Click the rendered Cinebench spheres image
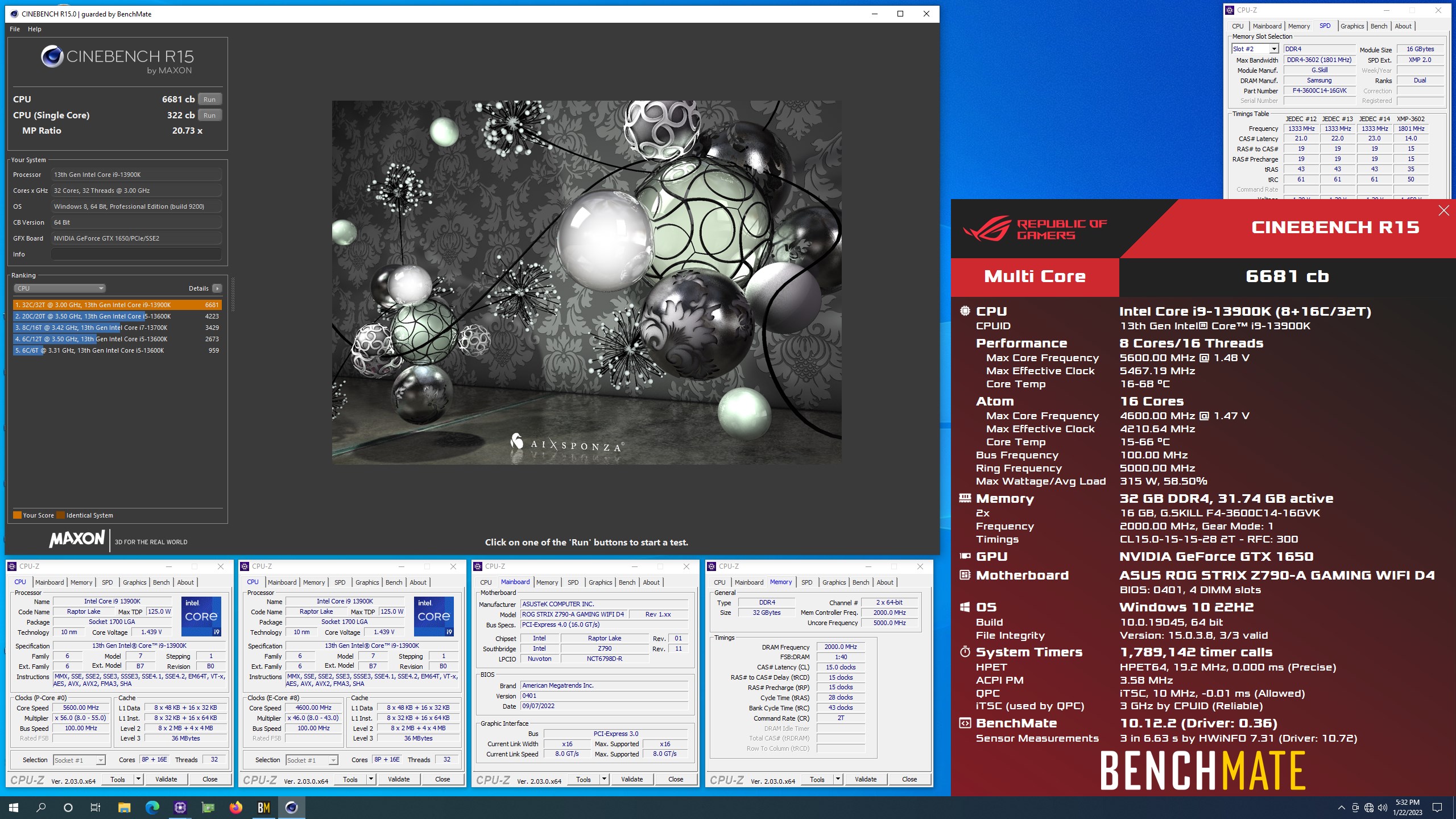Viewport: 1456px width, 819px height. pyautogui.click(x=586, y=283)
